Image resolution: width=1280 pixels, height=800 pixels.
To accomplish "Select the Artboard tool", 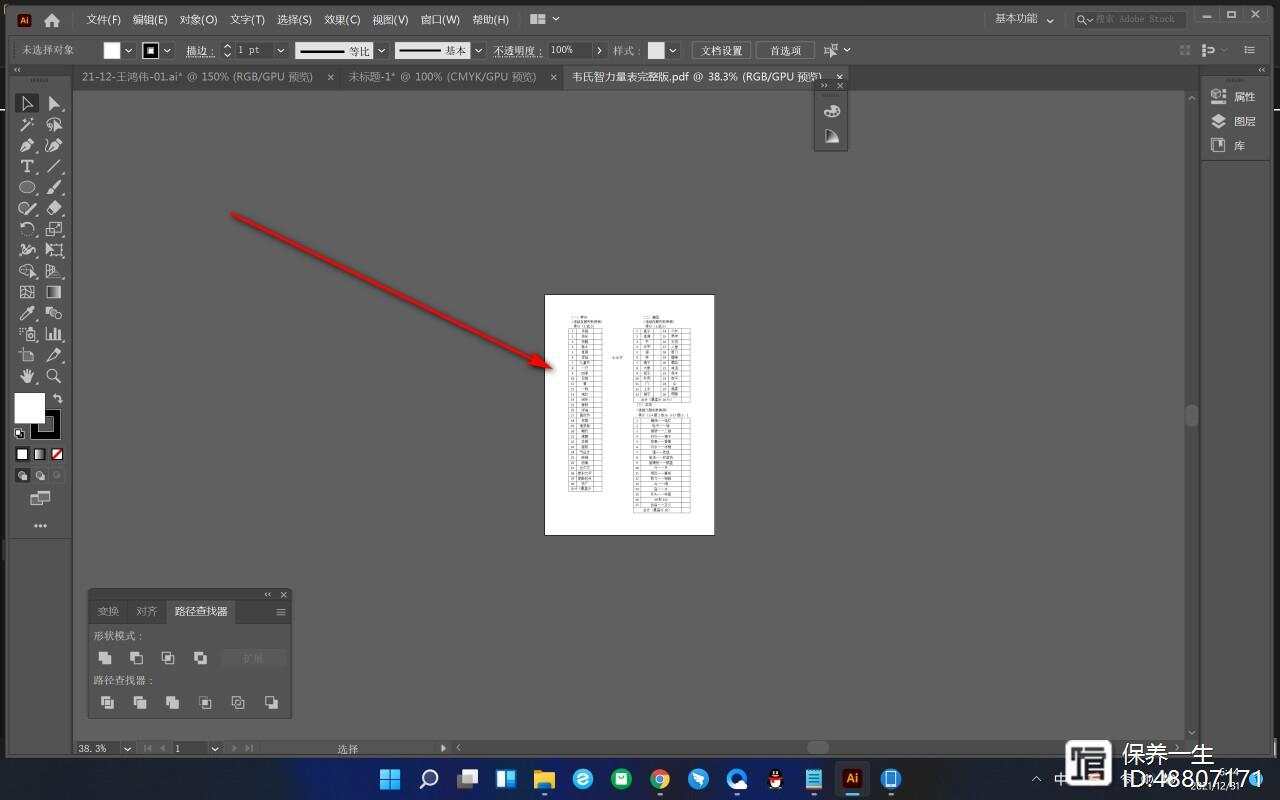I will tap(27, 356).
